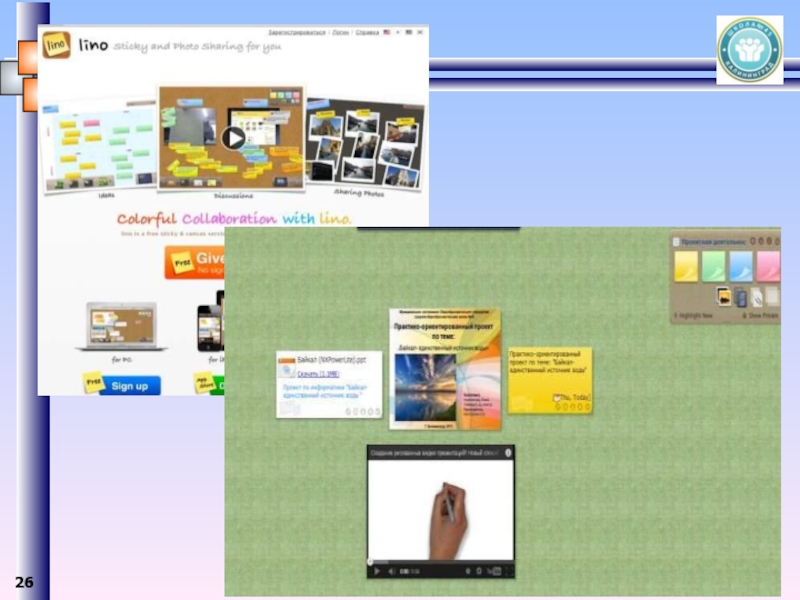
Task: Open the Логин link
Action: tap(340, 32)
